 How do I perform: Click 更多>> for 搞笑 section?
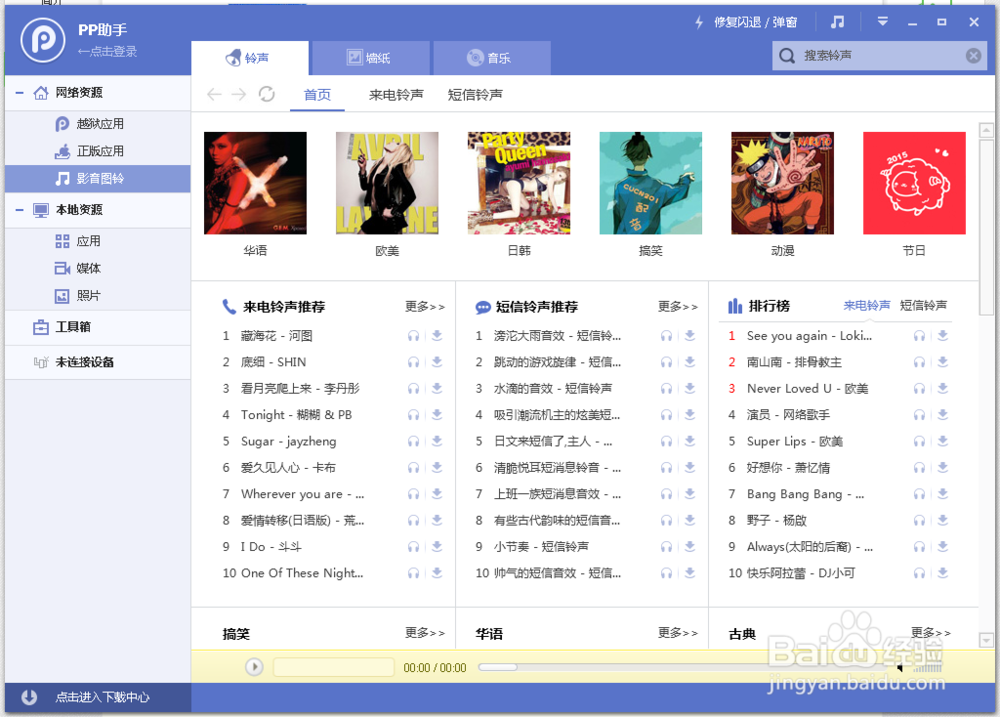point(425,633)
